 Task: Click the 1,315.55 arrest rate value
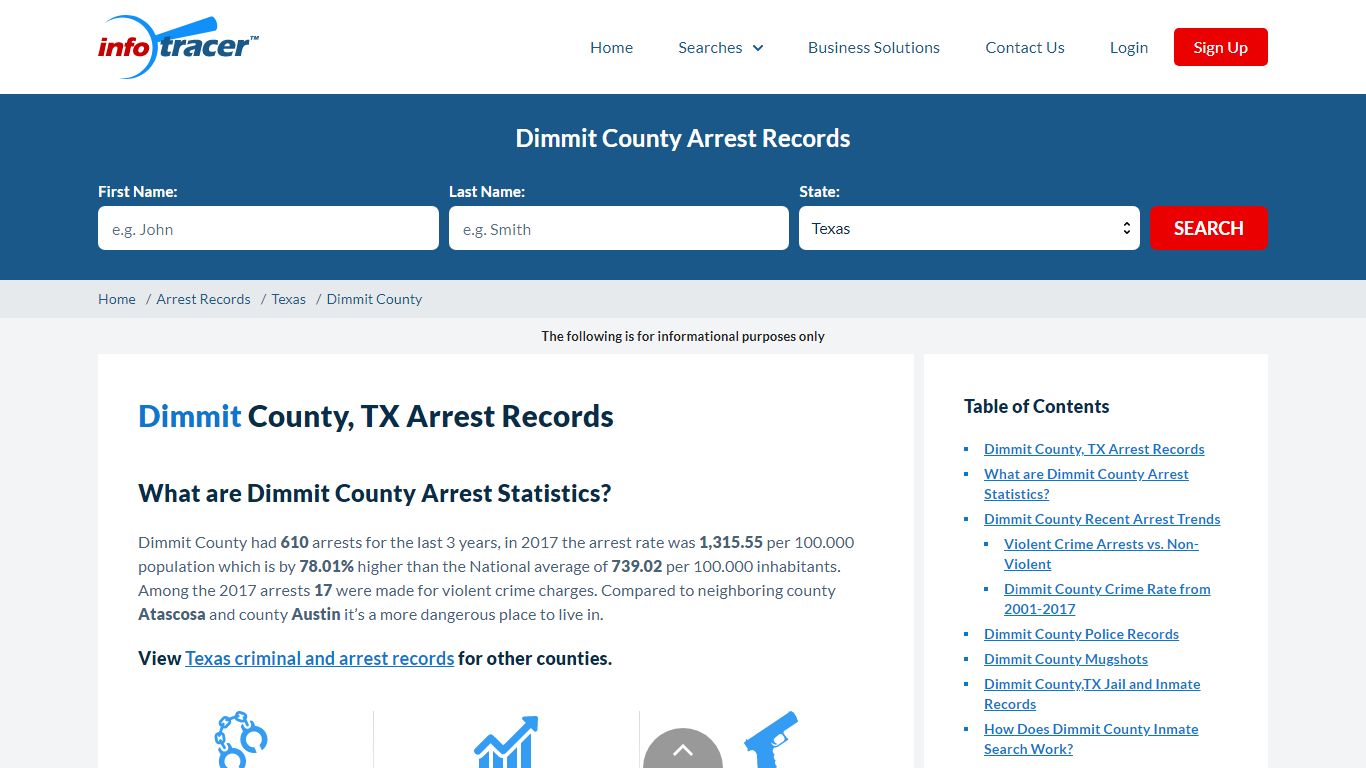(x=731, y=542)
